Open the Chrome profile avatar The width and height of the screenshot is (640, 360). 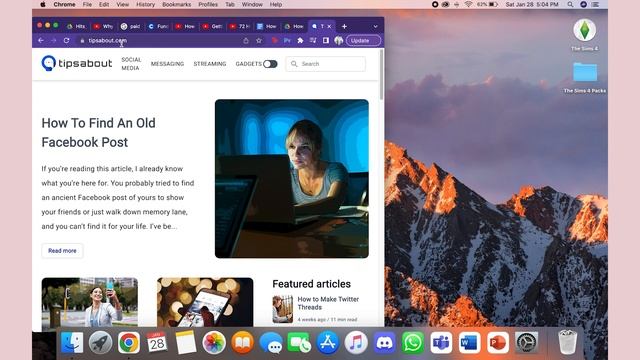(338, 40)
